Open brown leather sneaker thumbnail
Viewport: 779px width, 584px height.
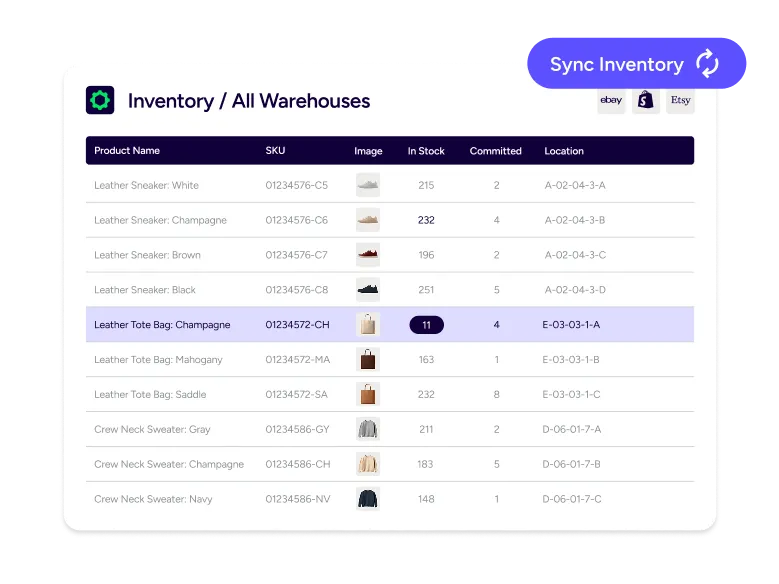[x=368, y=255]
